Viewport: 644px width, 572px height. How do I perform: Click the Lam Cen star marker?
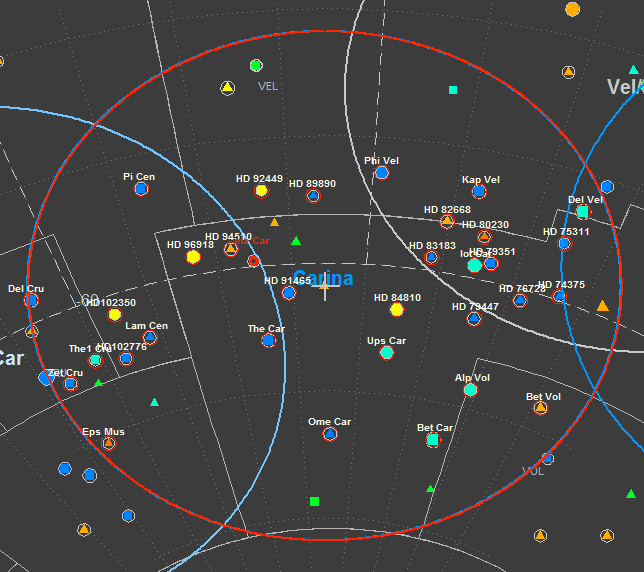149,338
